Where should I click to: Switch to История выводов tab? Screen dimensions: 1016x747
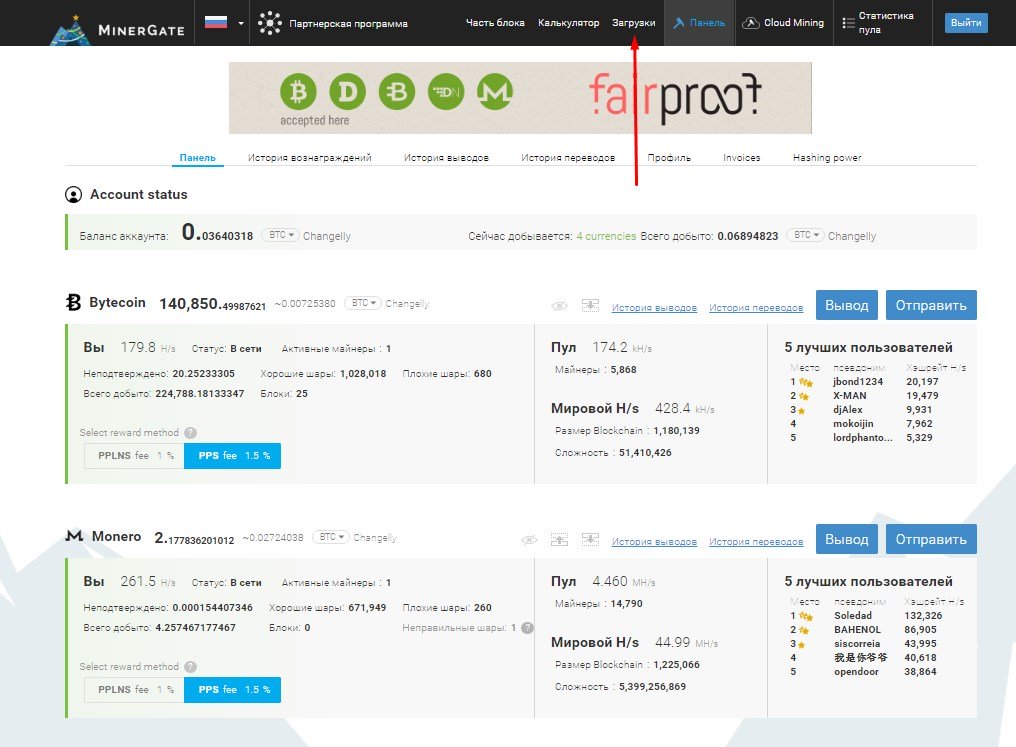[446, 157]
